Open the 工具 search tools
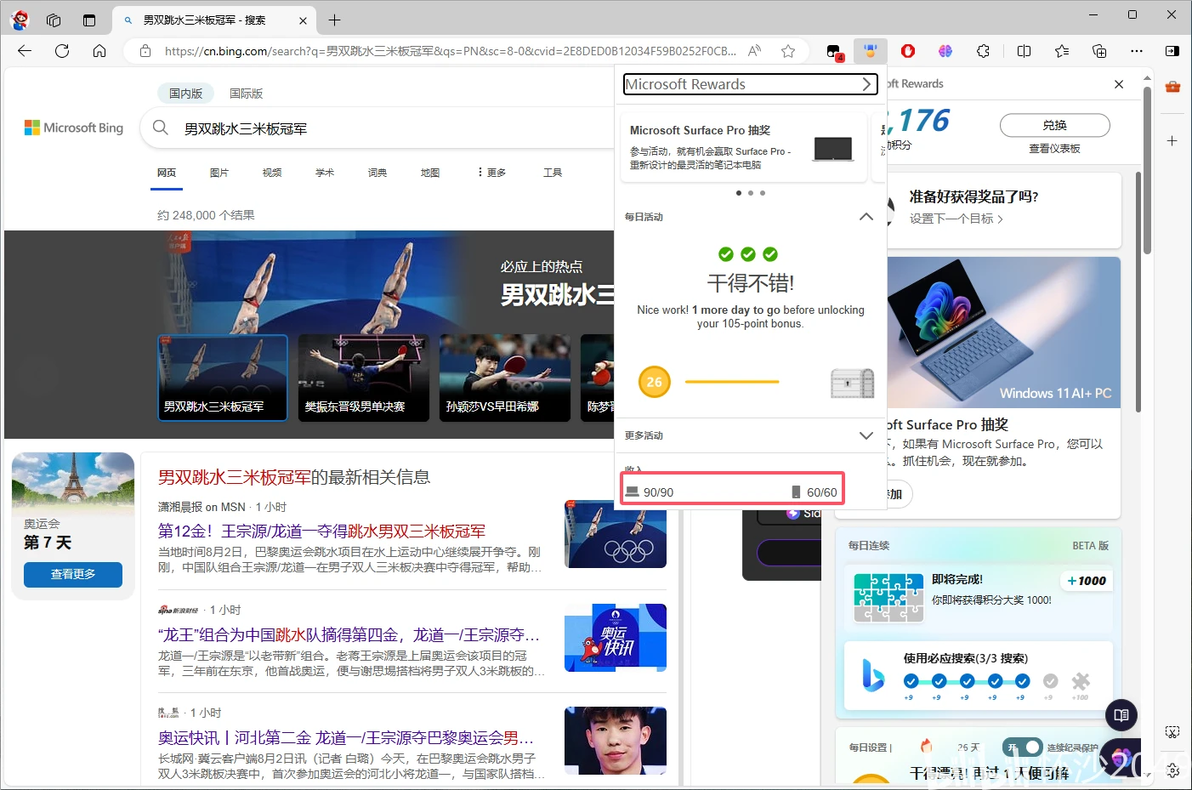Viewport: 1192px width, 790px height. click(553, 173)
